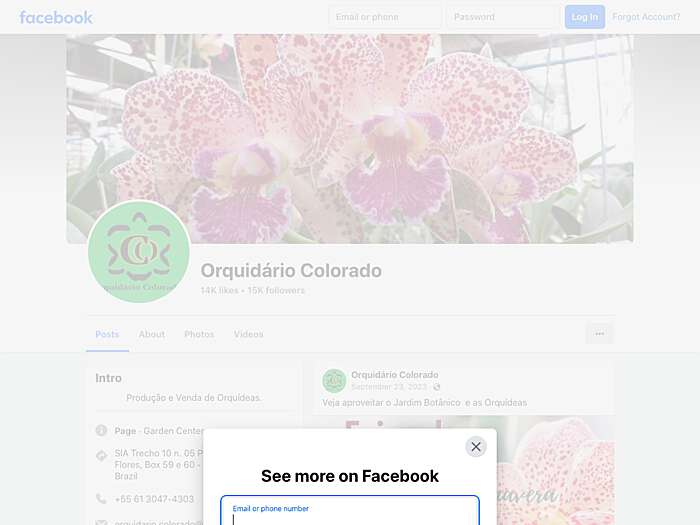This screenshot has width=700, height=525.
Task: Click the Orquidário Colorado profile picture
Action: point(139,251)
